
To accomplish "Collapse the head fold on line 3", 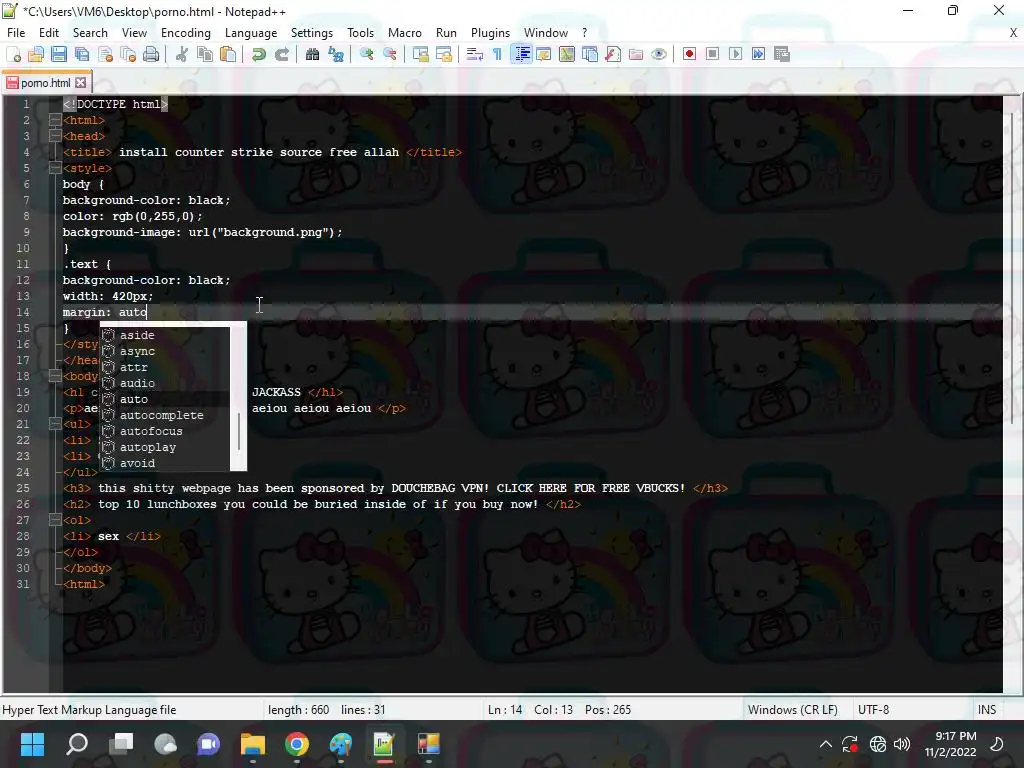I will 55,136.
